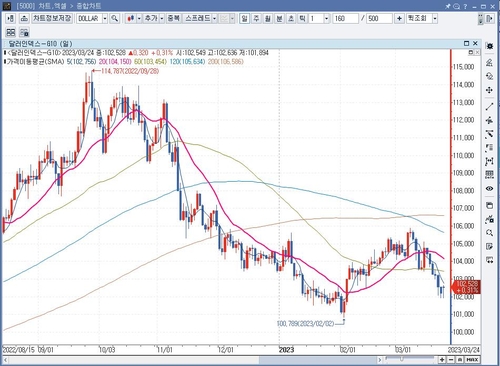Click the range measure bracket icon in the sidebar
Image resolution: width=500 pixels, height=366 pixels.
[x=489, y=161]
